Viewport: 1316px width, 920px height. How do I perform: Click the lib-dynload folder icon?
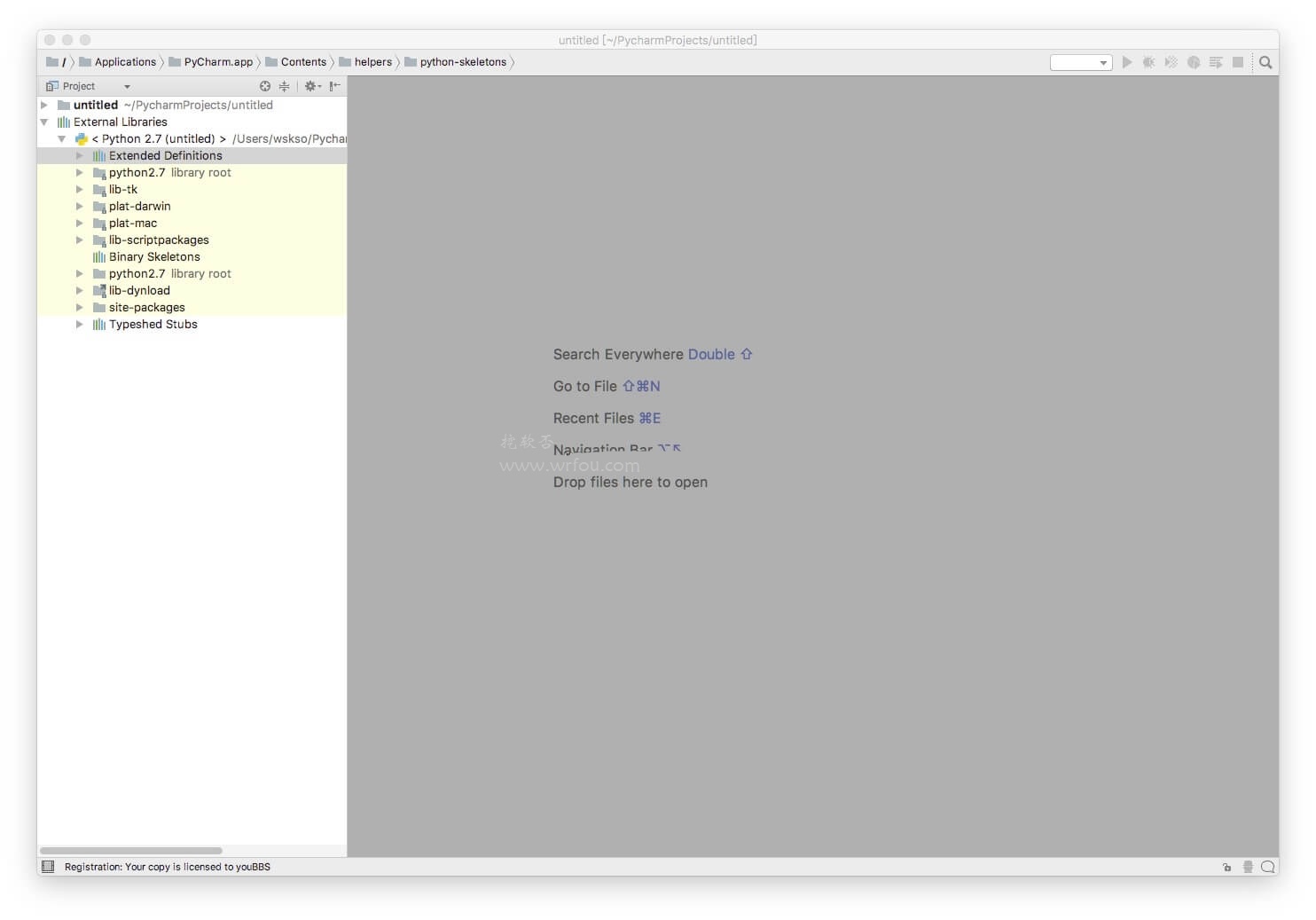coord(99,290)
